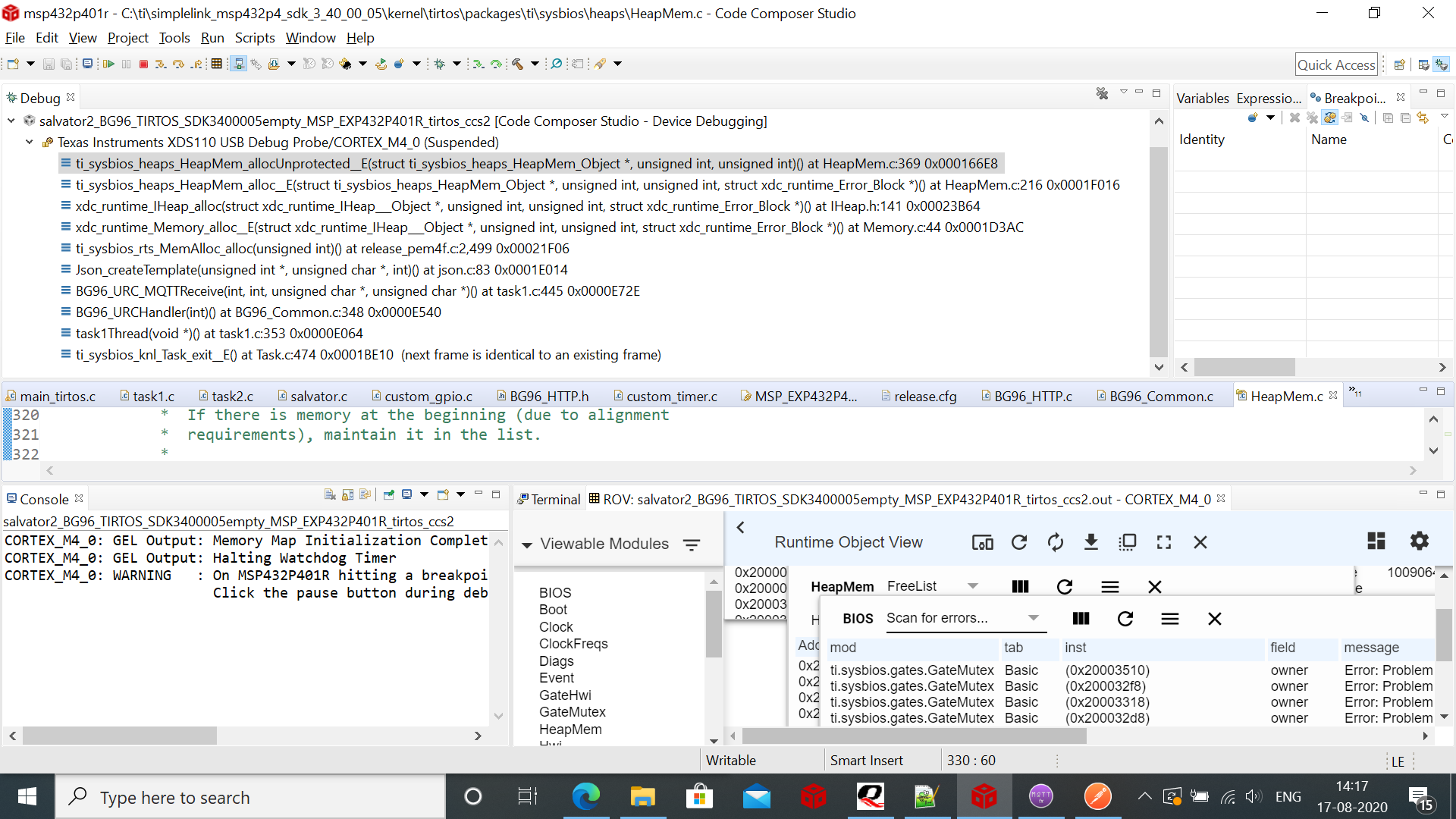Click the BIOS view column settings icon
Viewport: 1456px width, 819px height.
(1081, 619)
